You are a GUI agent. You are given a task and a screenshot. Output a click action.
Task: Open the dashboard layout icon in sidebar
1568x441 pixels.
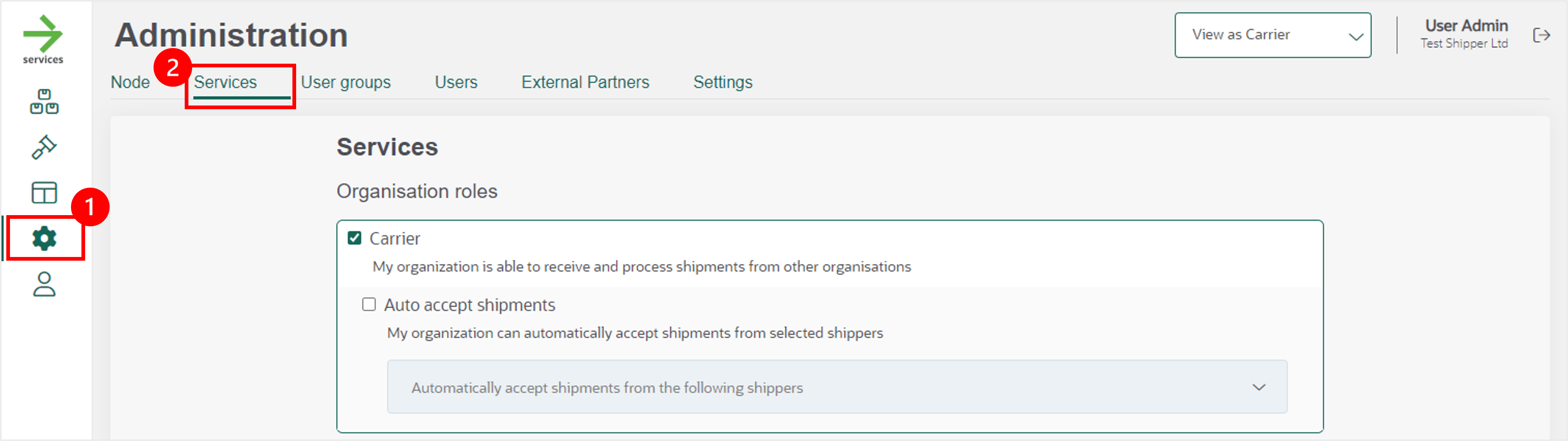44,193
